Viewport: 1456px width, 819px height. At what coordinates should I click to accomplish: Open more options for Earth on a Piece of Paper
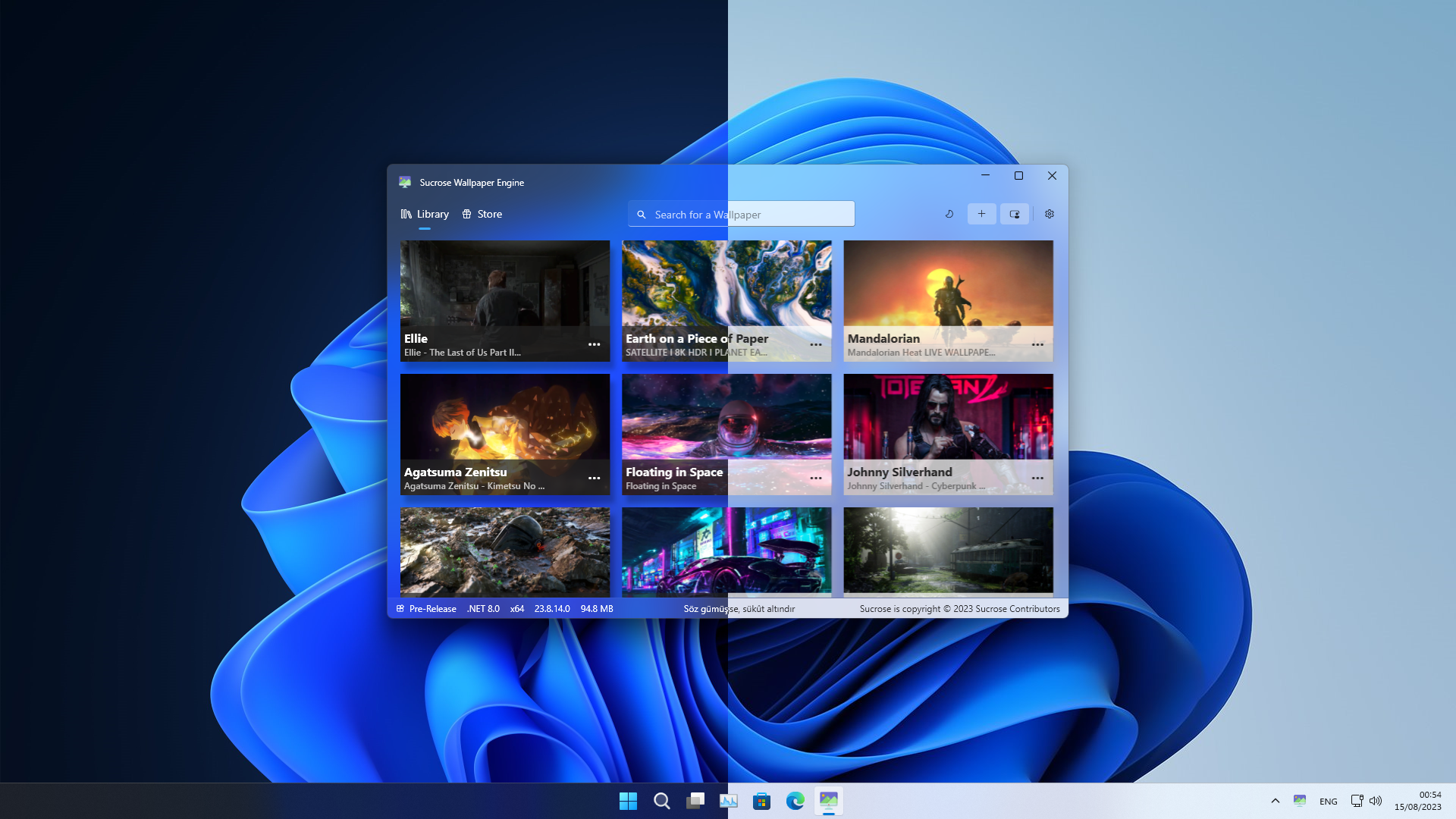816,344
